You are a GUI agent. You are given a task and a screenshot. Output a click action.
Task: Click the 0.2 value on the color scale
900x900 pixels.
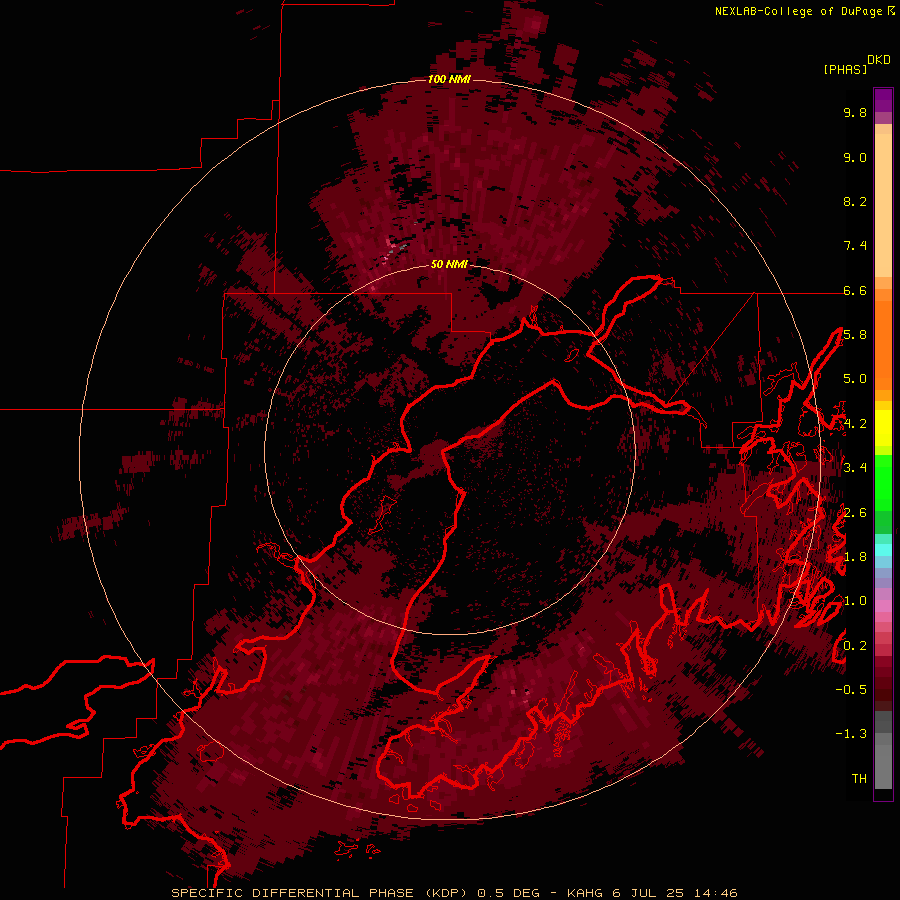[855, 646]
